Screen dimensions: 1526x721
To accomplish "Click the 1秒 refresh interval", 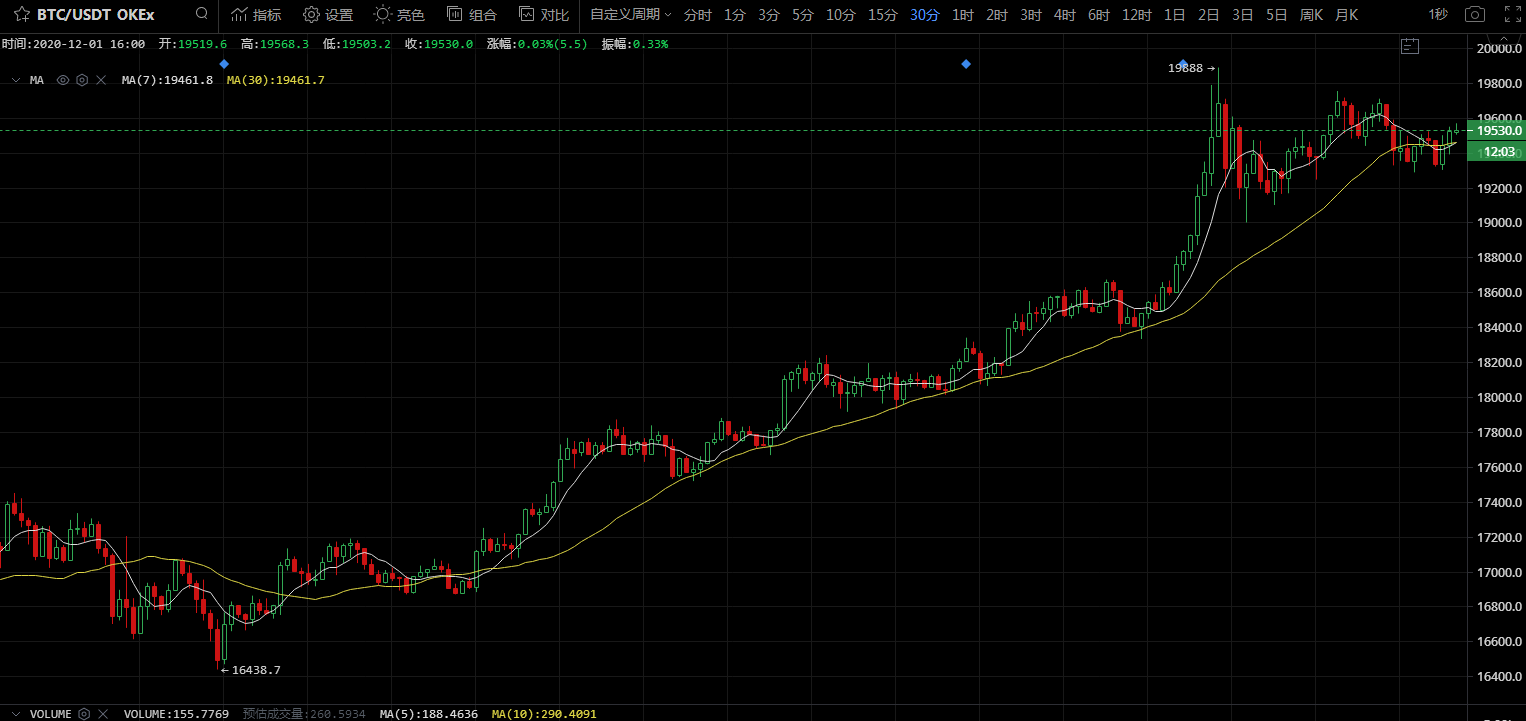I will coord(1438,14).
